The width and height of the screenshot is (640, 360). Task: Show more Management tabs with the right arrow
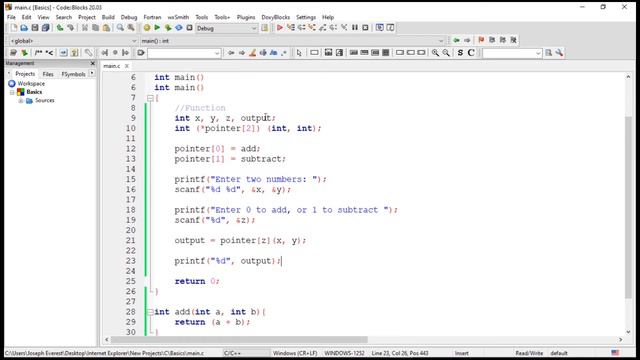pos(92,73)
